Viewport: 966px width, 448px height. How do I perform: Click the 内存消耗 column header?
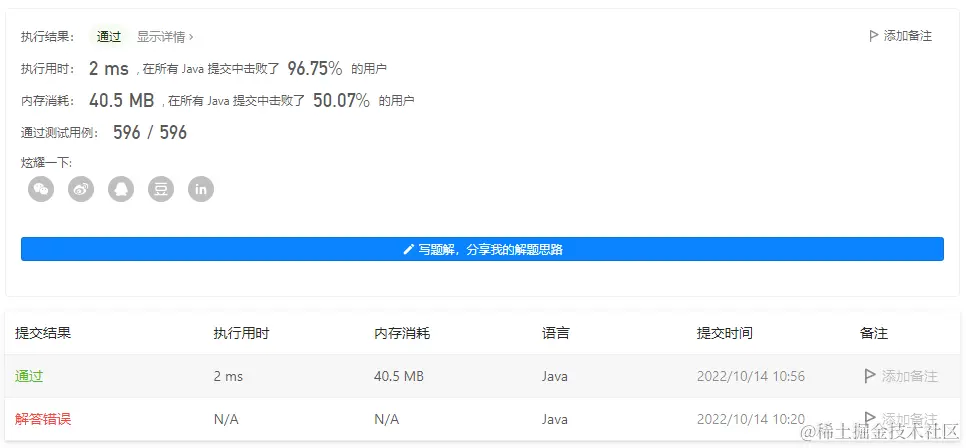pos(402,333)
